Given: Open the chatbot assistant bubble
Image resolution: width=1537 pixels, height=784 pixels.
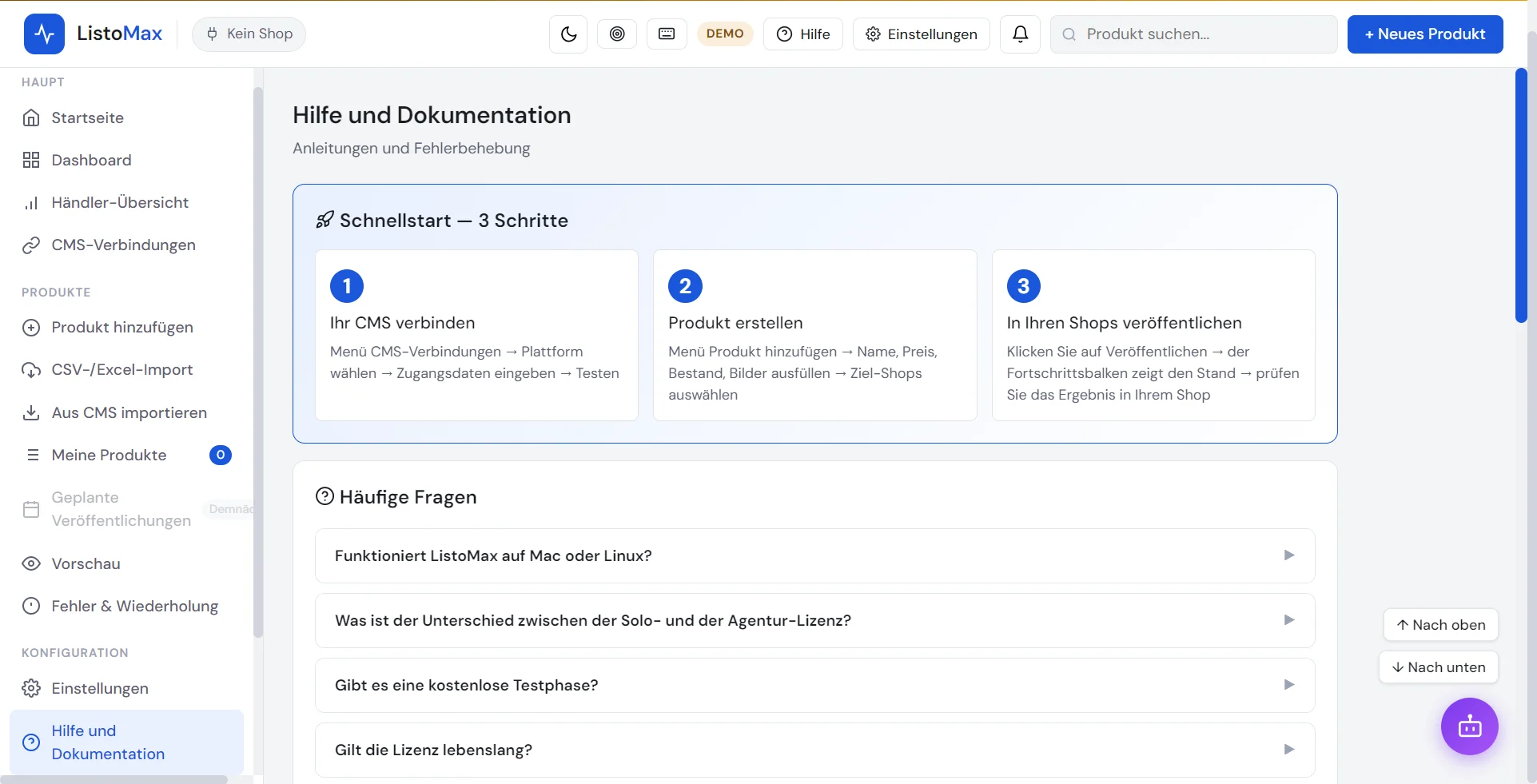Looking at the screenshot, I should click(x=1469, y=726).
